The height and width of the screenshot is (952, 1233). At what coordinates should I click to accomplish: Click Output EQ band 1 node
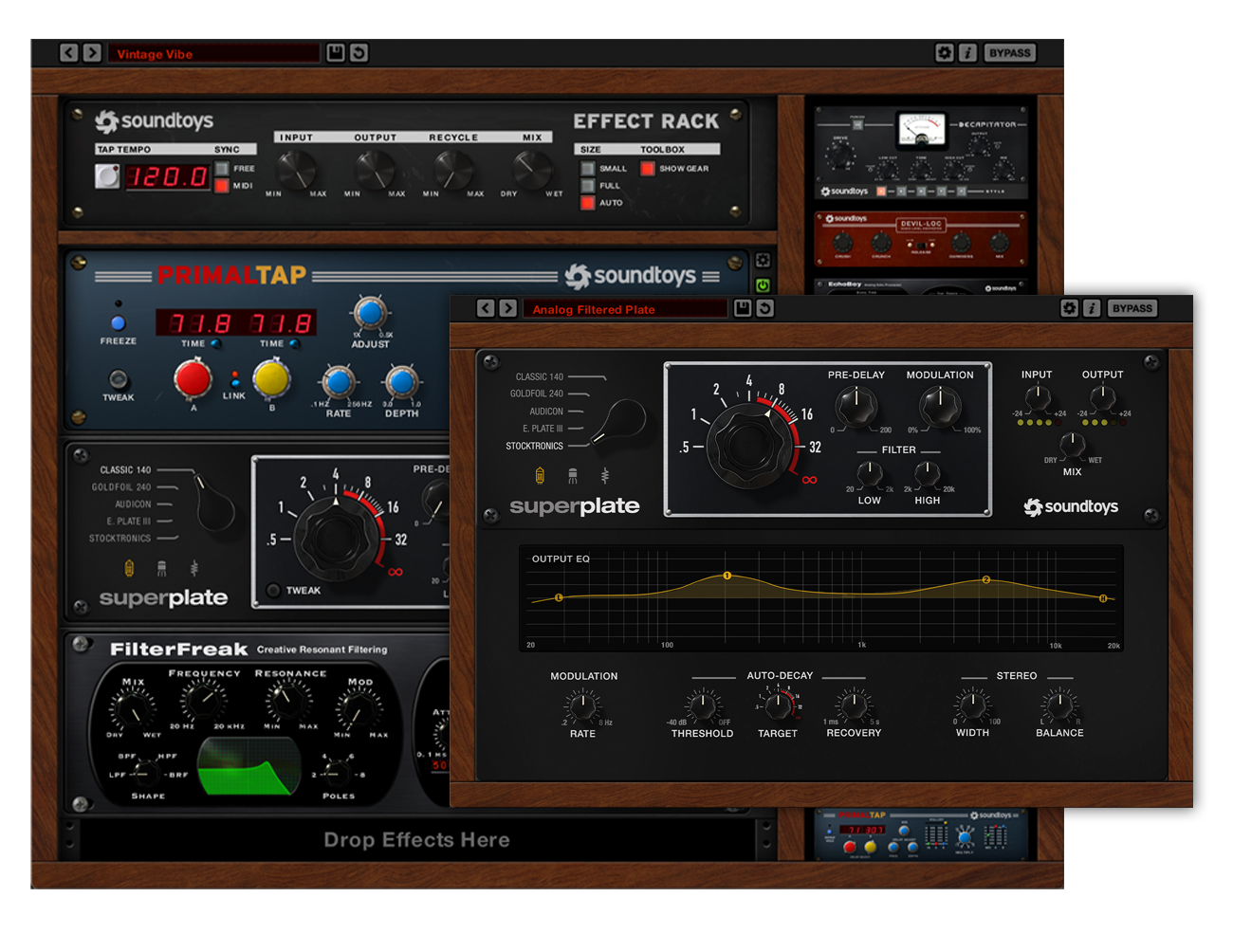(x=727, y=576)
